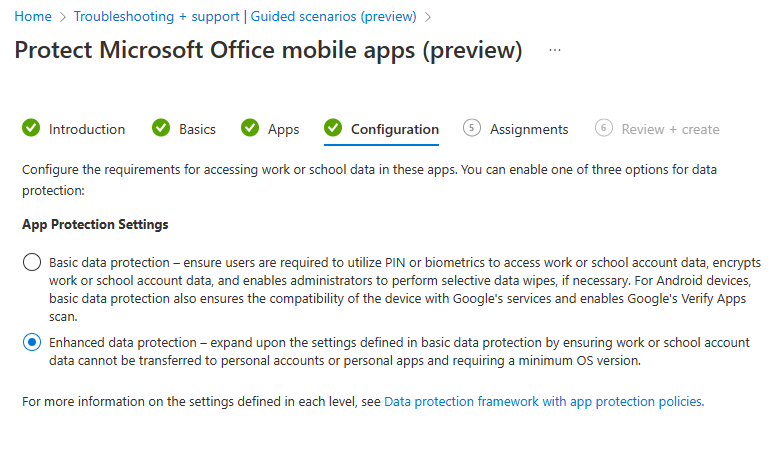The height and width of the screenshot is (456, 782).
Task: Click breadcrumb chevron after Home
Action: [63, 17]
